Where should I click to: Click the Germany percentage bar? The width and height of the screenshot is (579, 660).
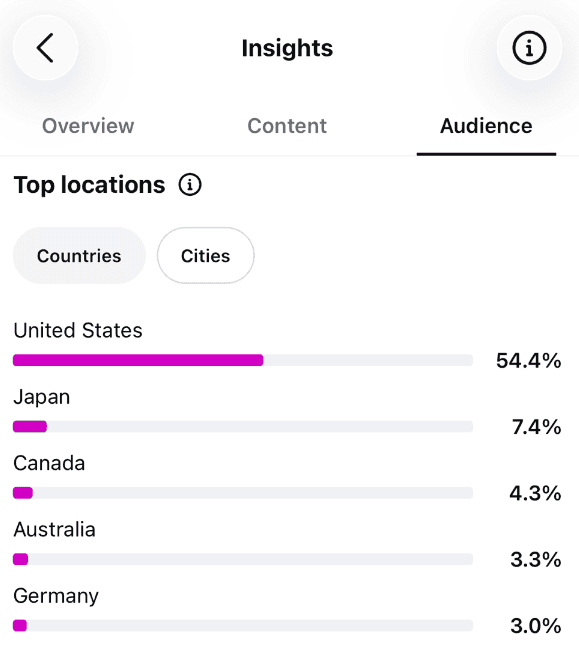(243, 625)
